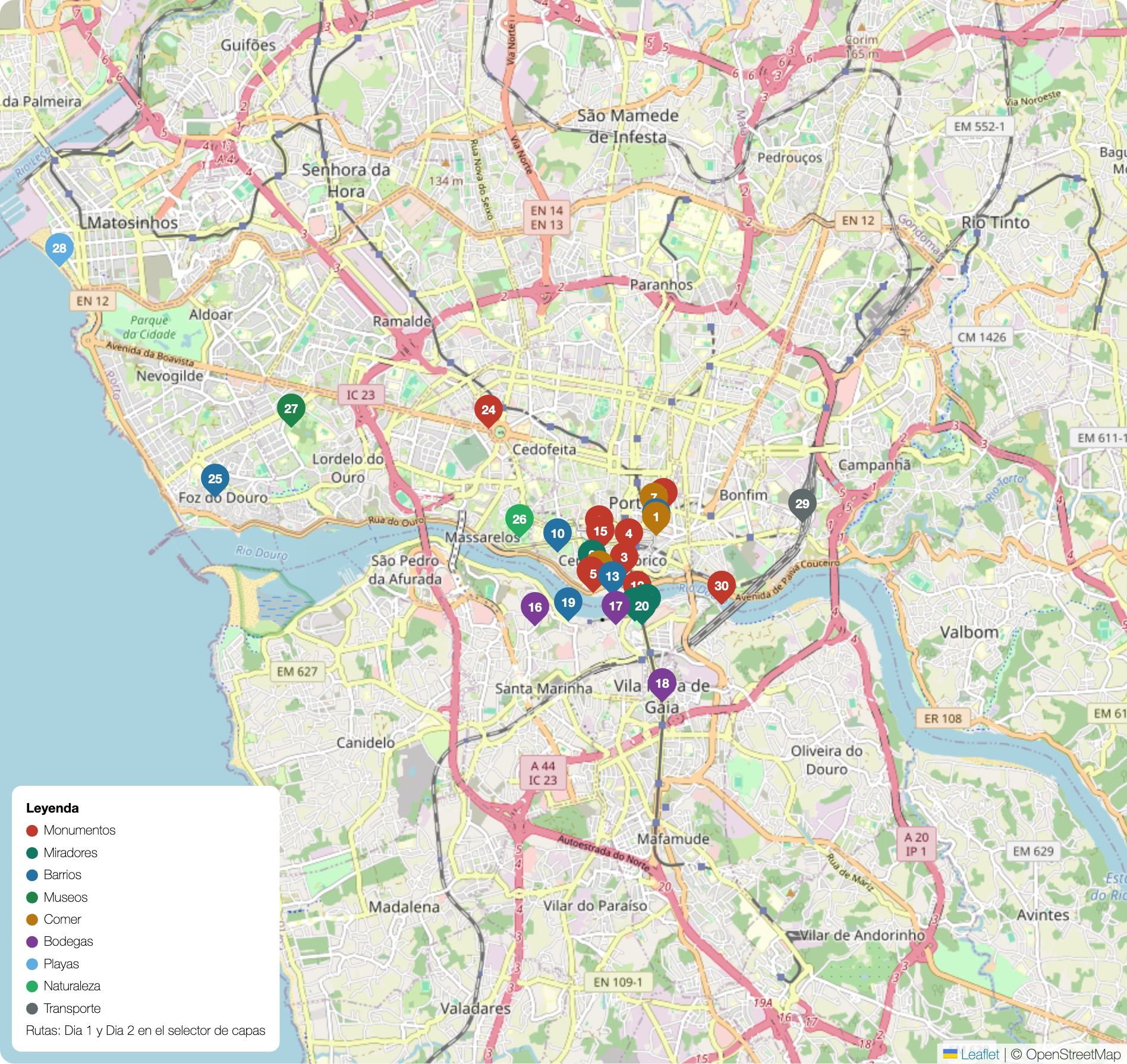Click the A 20 IP 1 road shield
This screenshot has width=1127, height=1064.
click(915, 844)
